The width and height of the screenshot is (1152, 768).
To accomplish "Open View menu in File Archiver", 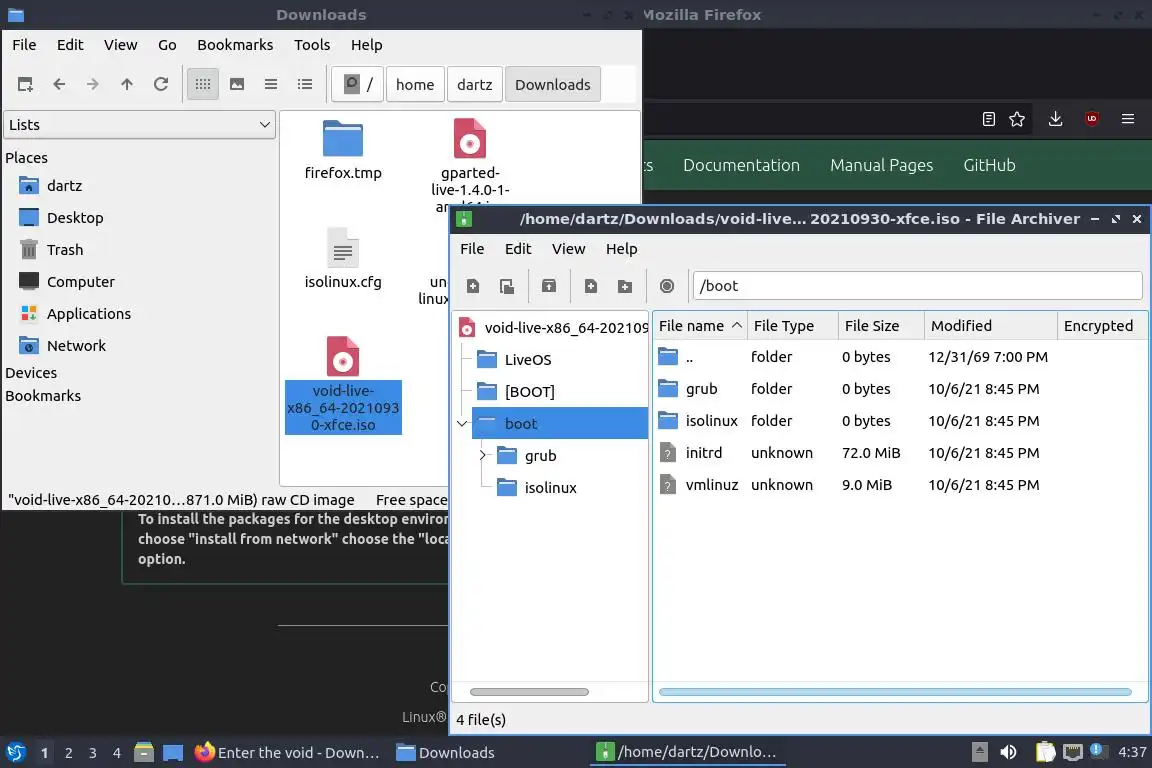I will click(x=569, y=248).
